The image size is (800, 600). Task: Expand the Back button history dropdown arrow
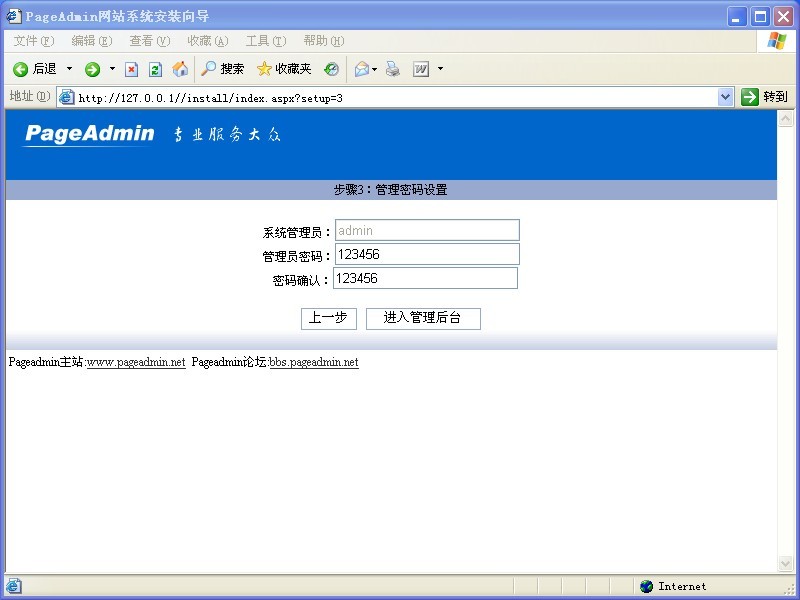click(x=69, y=69)
